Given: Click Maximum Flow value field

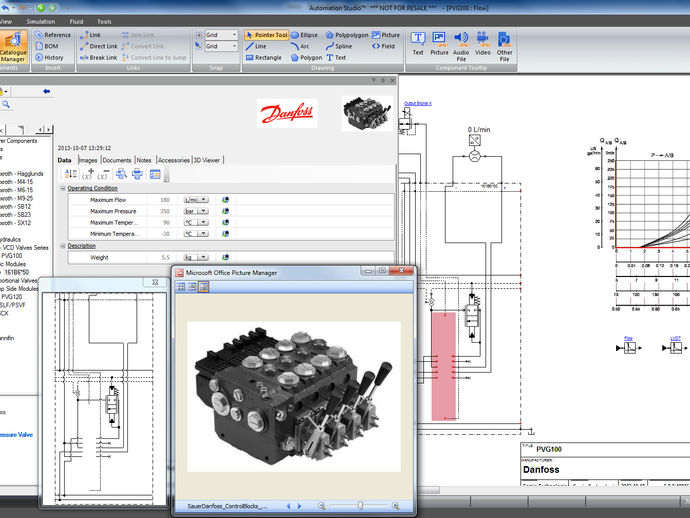Looking at the screenshot, I should pos(165,200).
